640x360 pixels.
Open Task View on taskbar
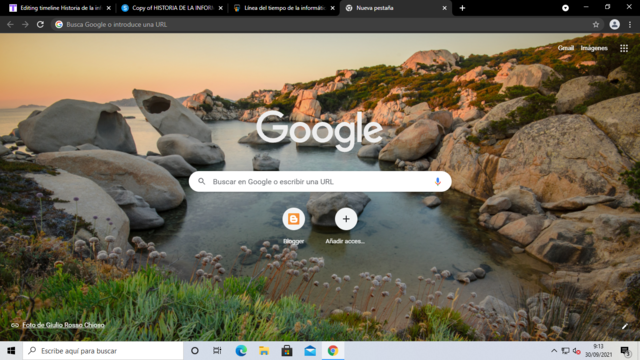(x=217, y=351)
